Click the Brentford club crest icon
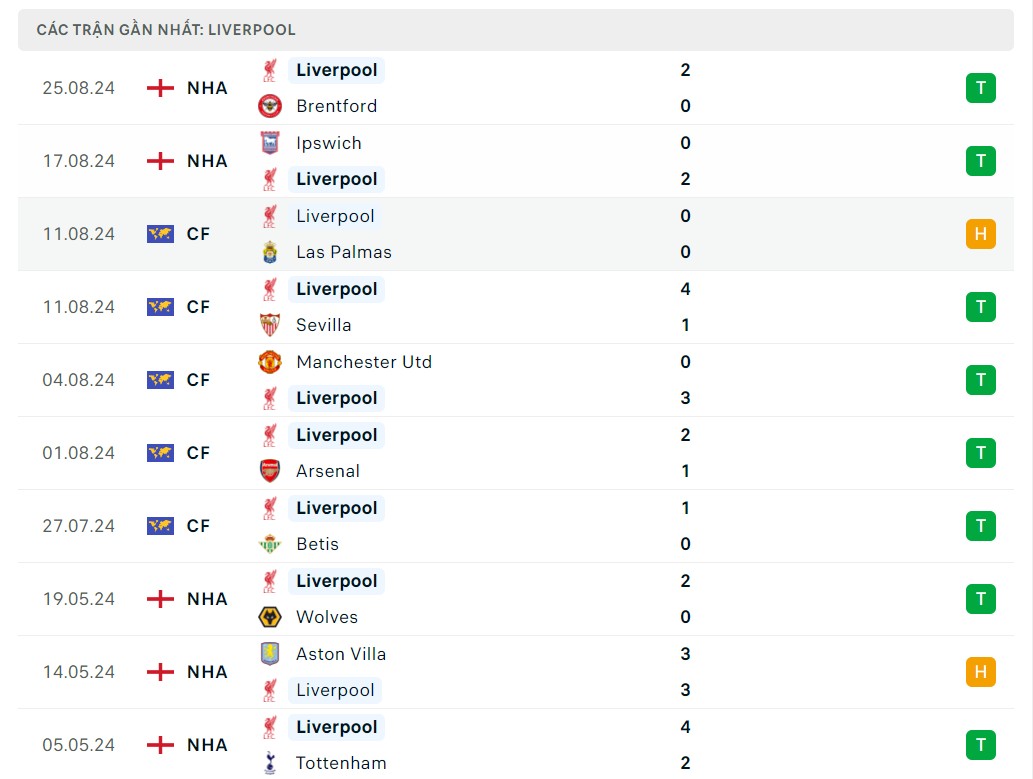1033x779 pixels. click(270, 106)
